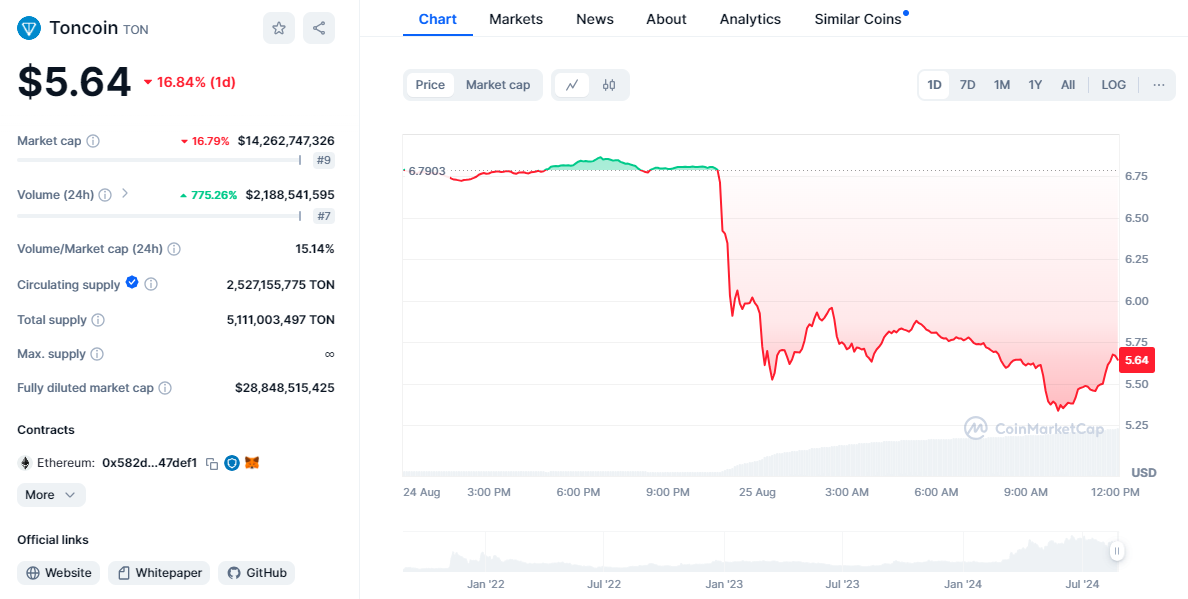Enable LOG scale on chart
Image resolution: width=1188 pixels, height=599 pixels.
1114,85
